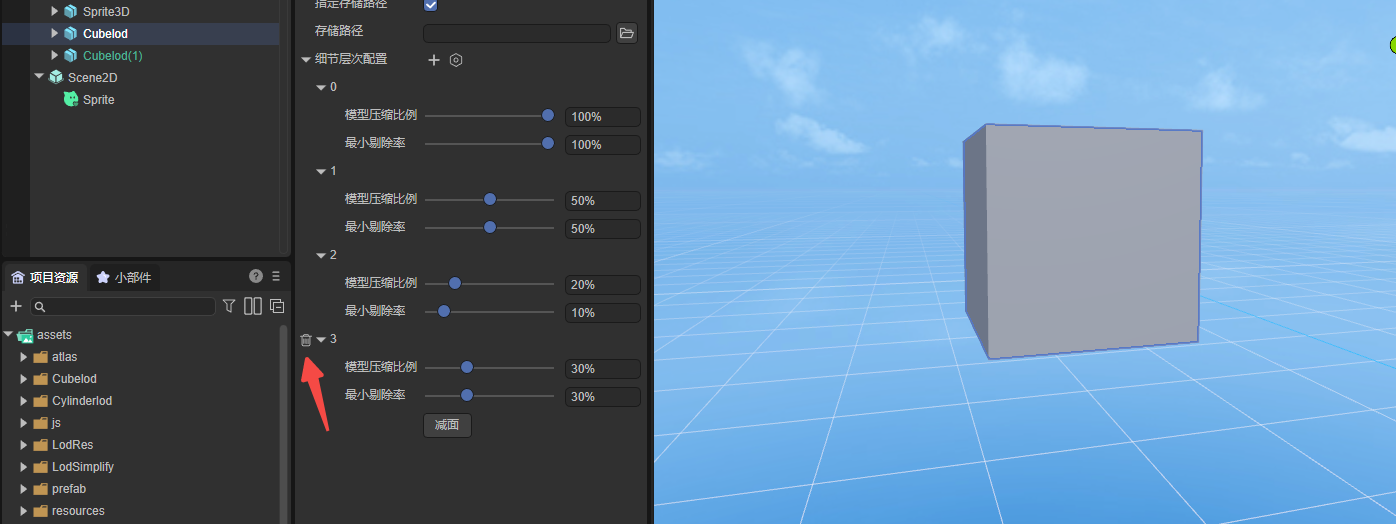Switch to the 小部件 tab

(x=124, y=277)
